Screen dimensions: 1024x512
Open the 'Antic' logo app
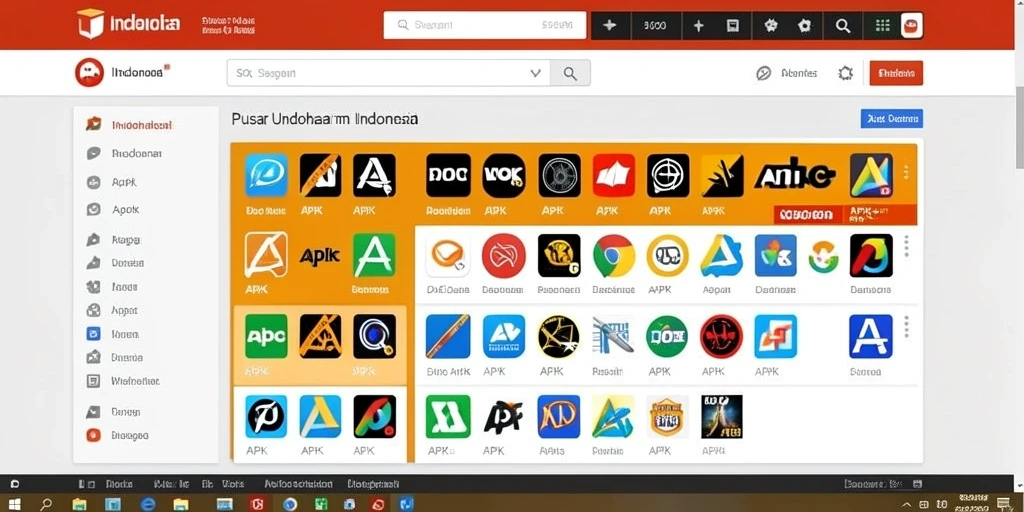[795, 174]
